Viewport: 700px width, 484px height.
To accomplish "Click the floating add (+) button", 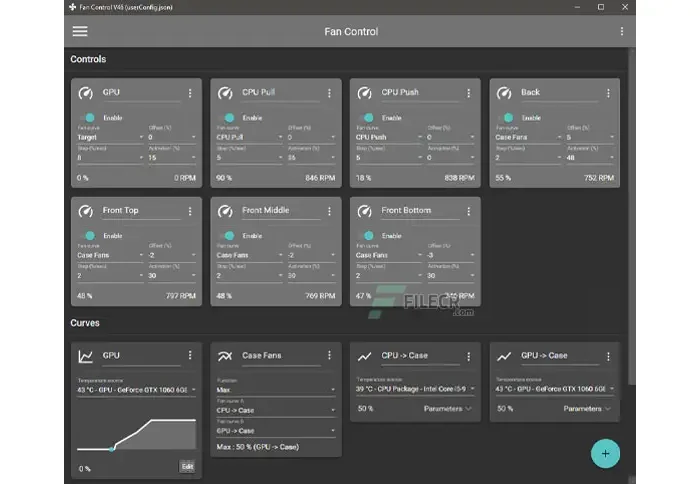I will coord(604,453).
